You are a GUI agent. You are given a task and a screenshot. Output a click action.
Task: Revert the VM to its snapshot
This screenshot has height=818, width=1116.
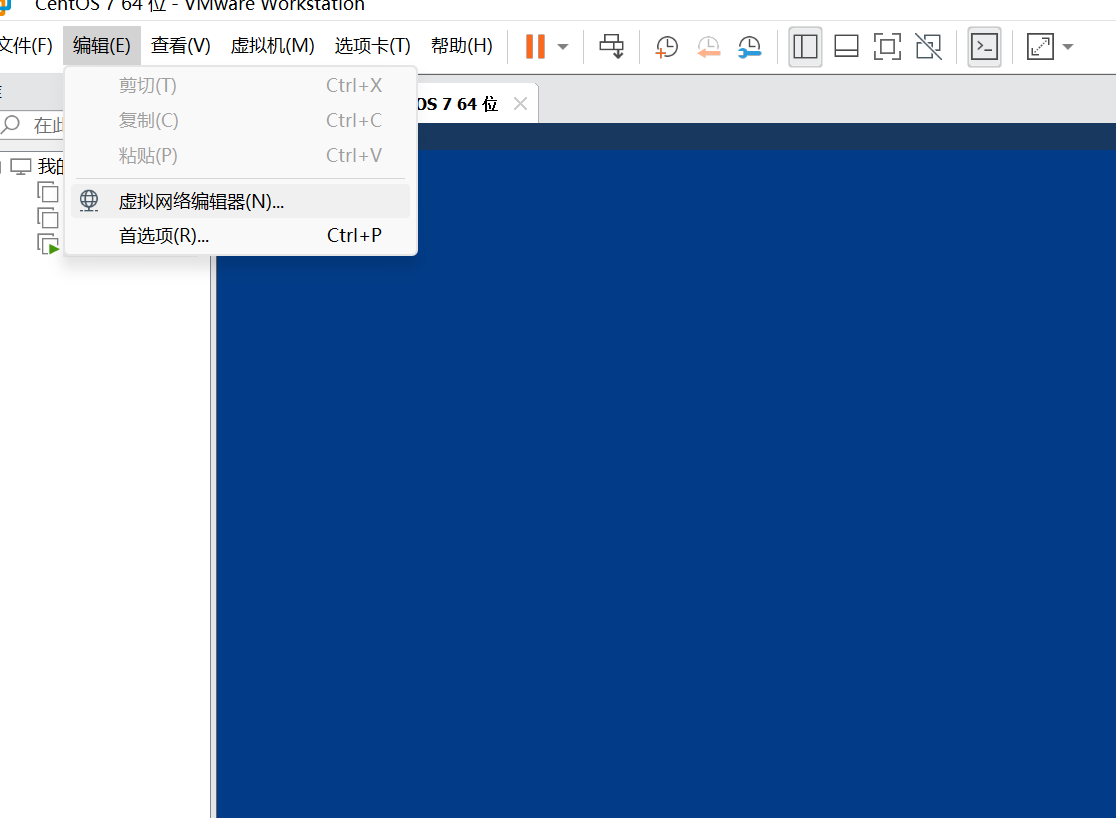[709, 46]
